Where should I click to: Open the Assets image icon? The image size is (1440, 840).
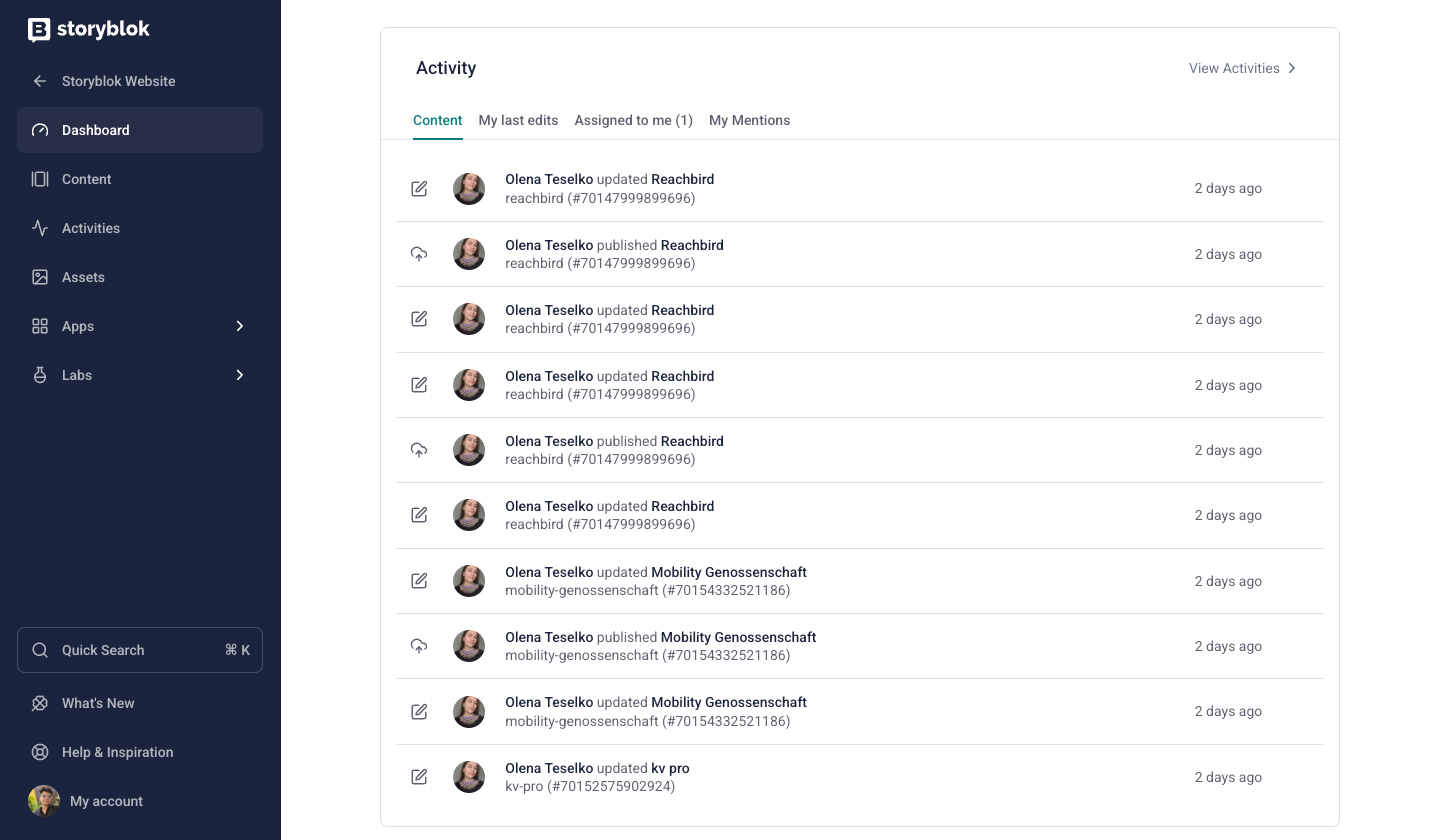40,277
